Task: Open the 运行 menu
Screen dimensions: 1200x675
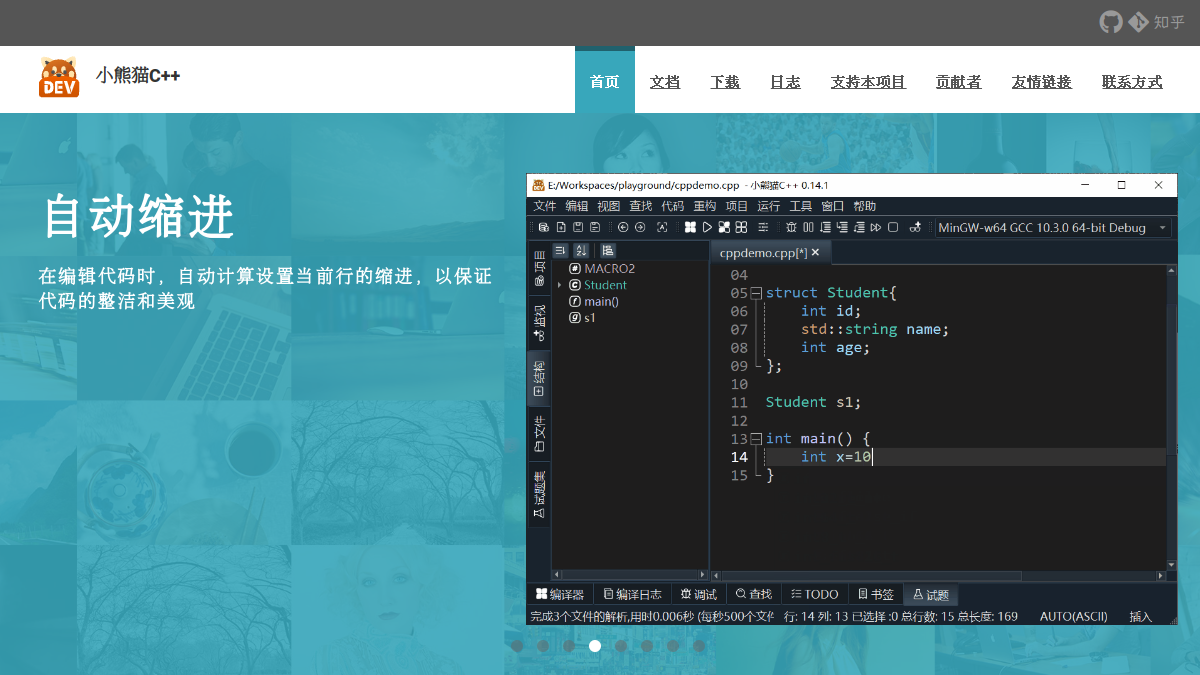Action: tap(769, 206)
